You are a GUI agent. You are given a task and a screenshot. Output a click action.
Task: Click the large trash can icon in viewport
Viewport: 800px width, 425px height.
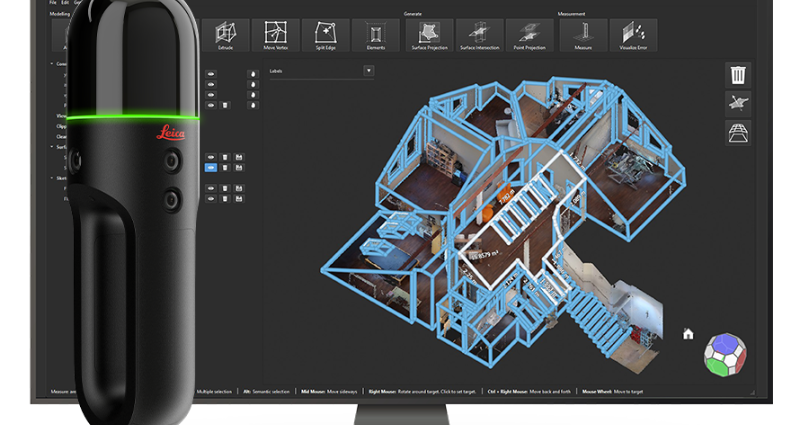738,74
